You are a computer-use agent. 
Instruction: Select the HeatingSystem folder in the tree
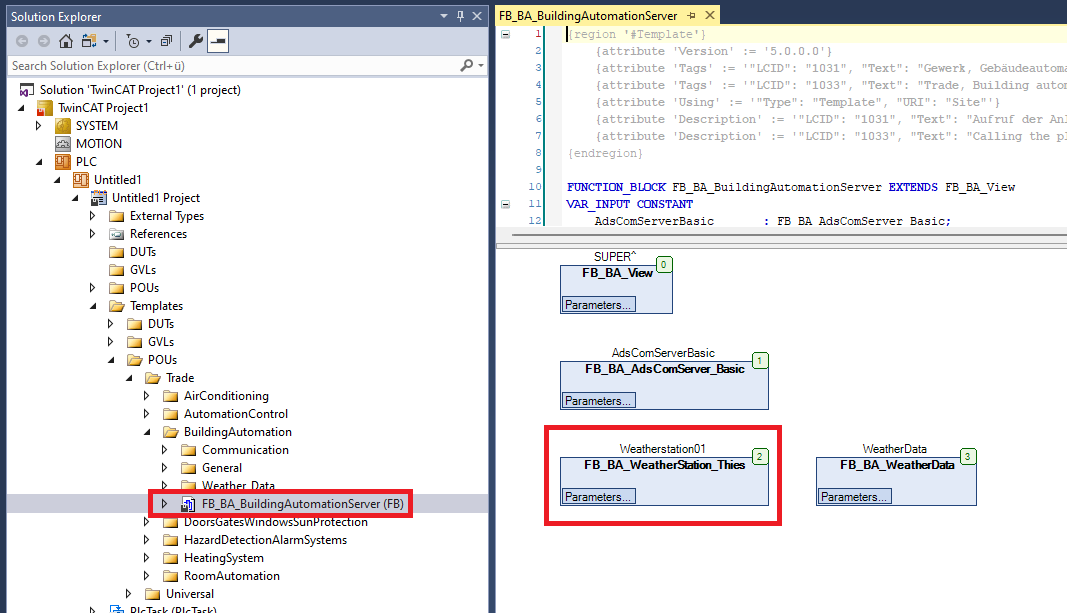click(x=223, y=558)
